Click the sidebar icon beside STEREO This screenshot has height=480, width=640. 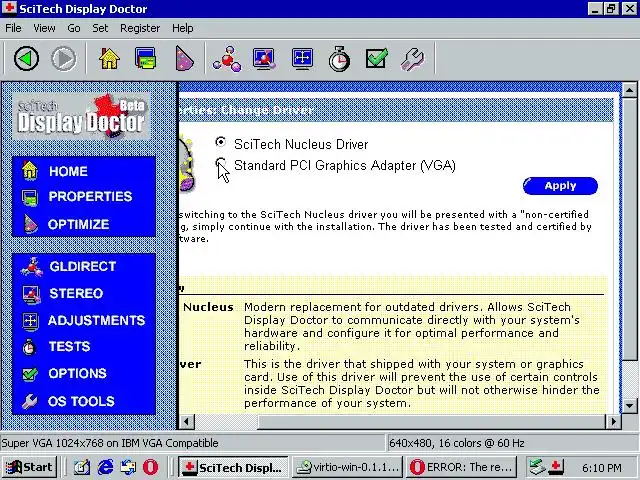point(31,295)
